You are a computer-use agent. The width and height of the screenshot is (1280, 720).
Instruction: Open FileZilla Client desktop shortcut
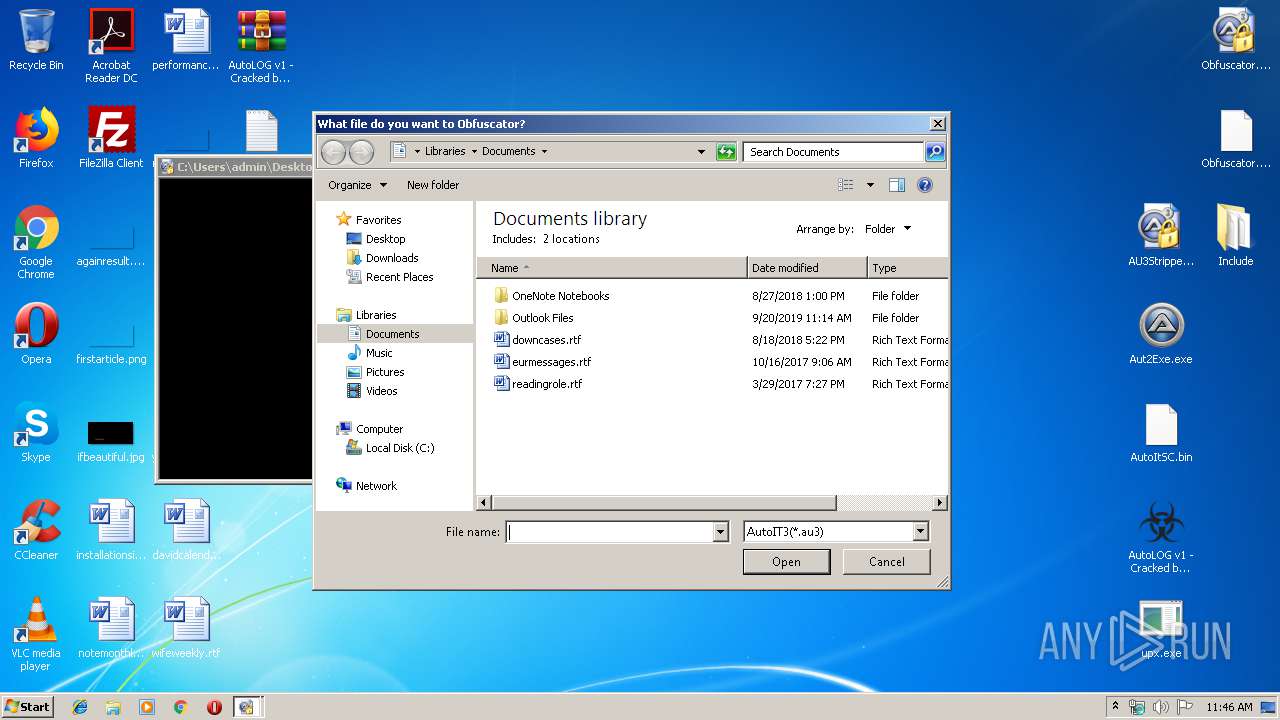click(111, 138)
